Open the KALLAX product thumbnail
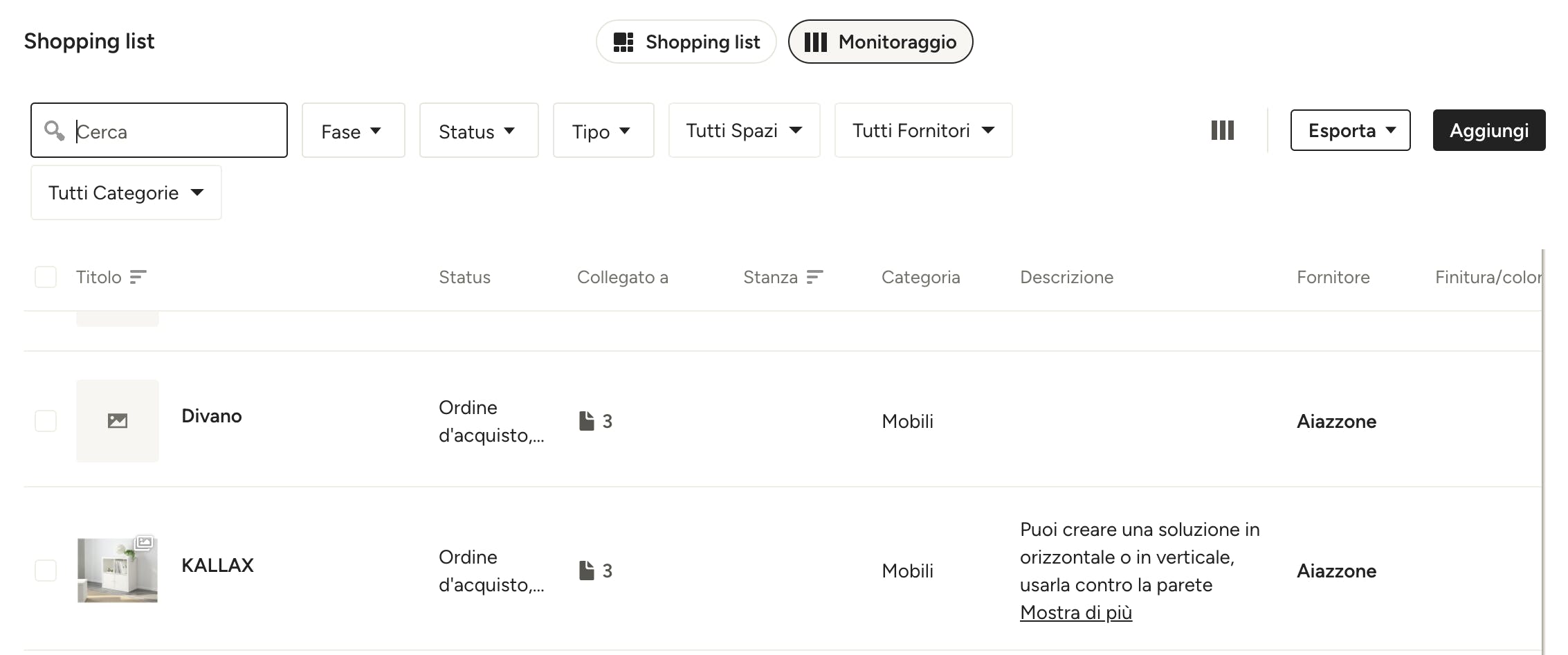 (x=118, y=571)
